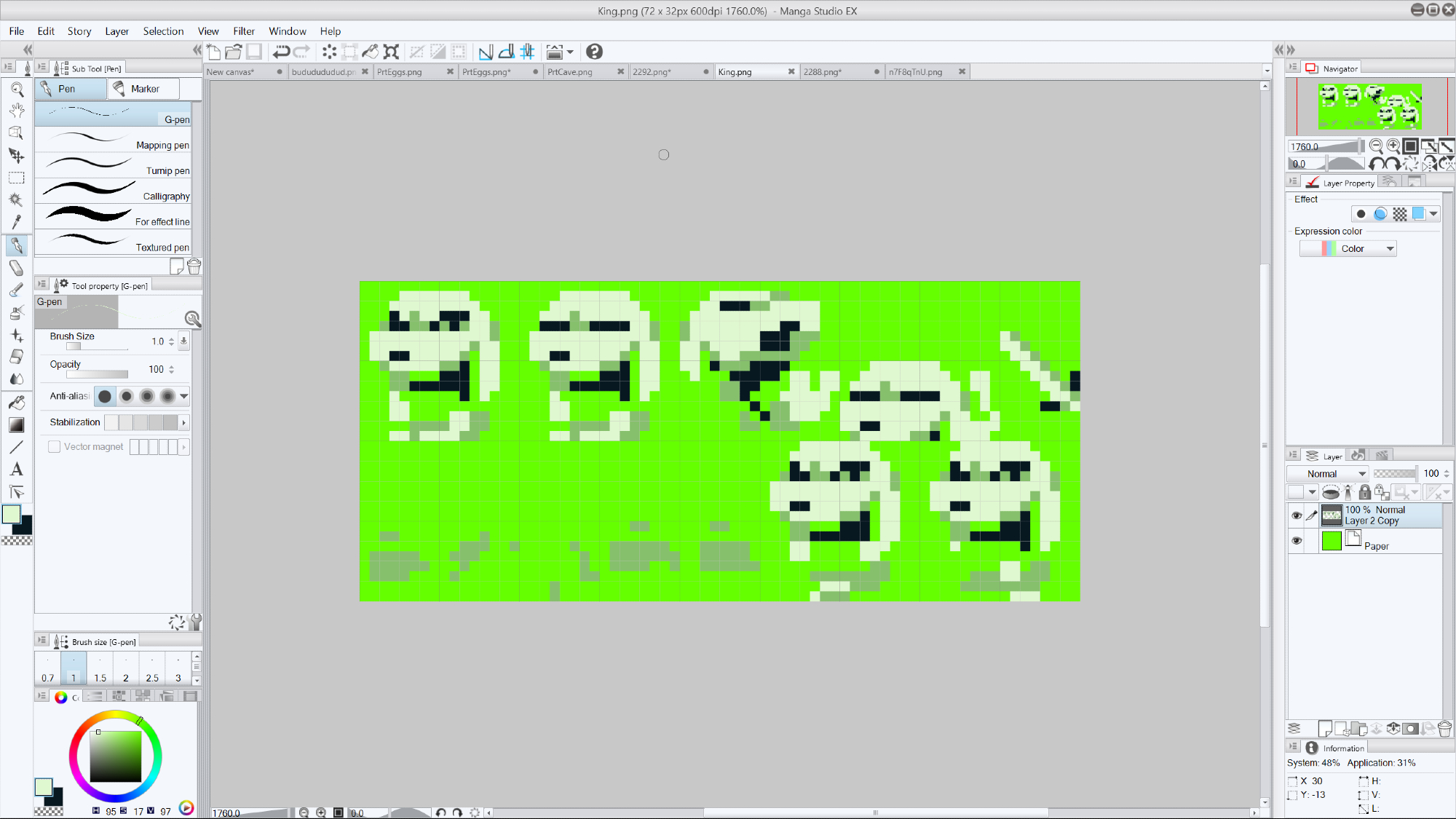Screen dimensions: 1456x819
Task: Select the Magnifier zoom tool
Action: [17, 90]
